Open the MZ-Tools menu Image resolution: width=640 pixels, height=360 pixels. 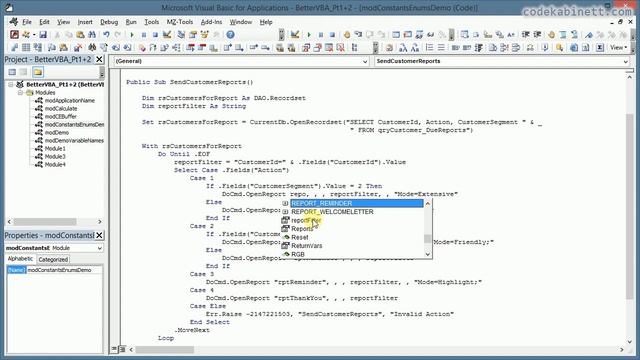point(180,22)
